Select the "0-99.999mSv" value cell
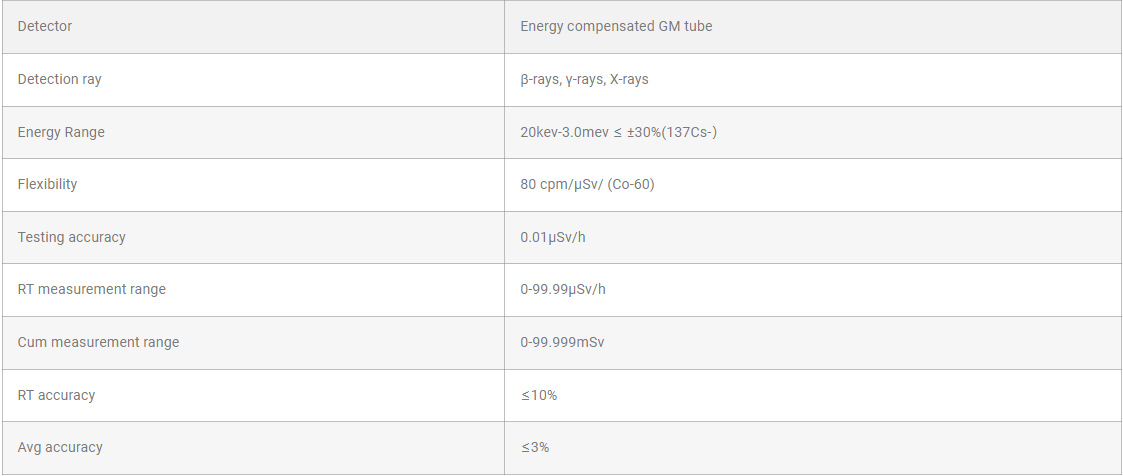The height and width of the screenshot is (476, 1123). pos(562,342)
